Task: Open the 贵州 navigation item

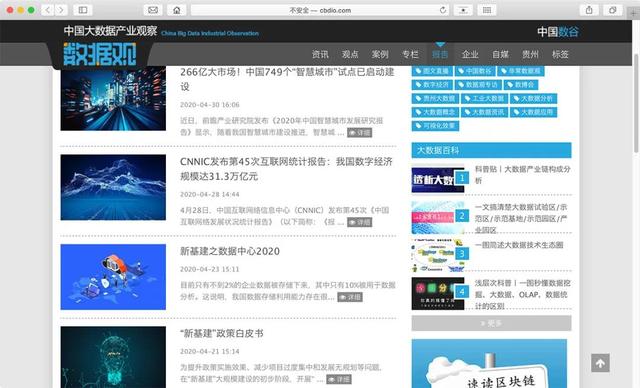Action: pos(530,54)
